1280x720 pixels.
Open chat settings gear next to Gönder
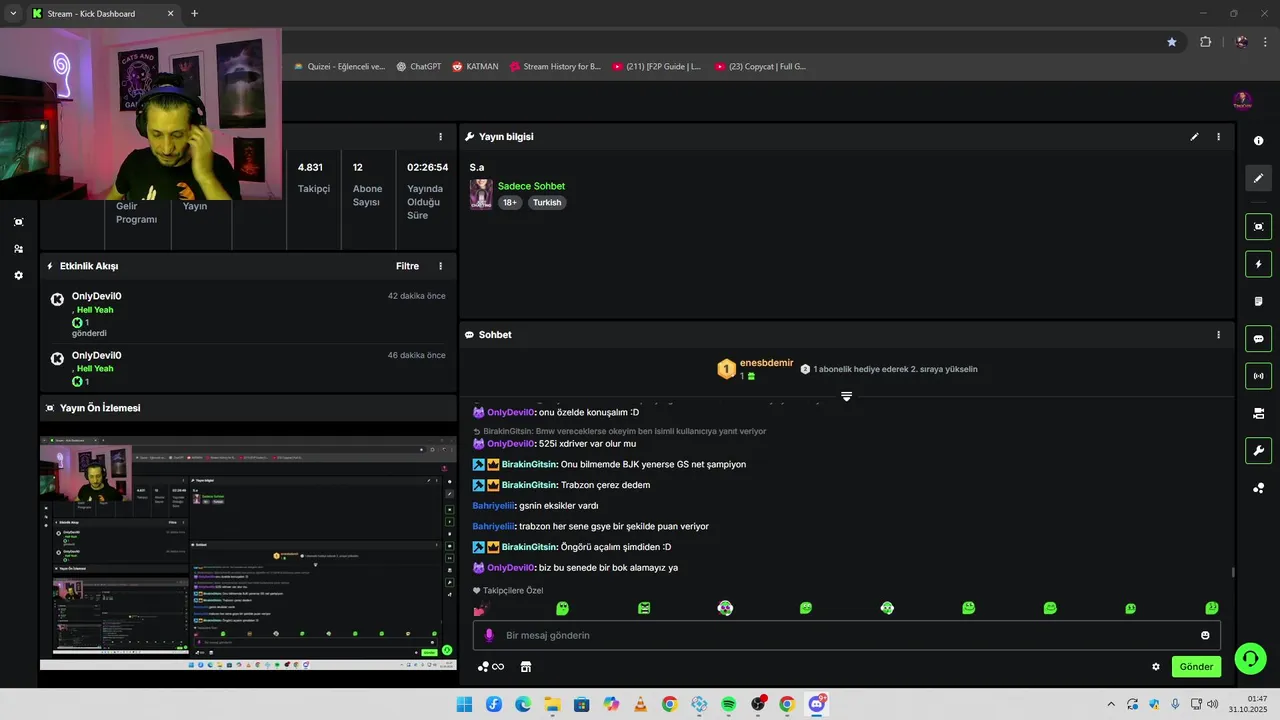tap(1156, 667)
